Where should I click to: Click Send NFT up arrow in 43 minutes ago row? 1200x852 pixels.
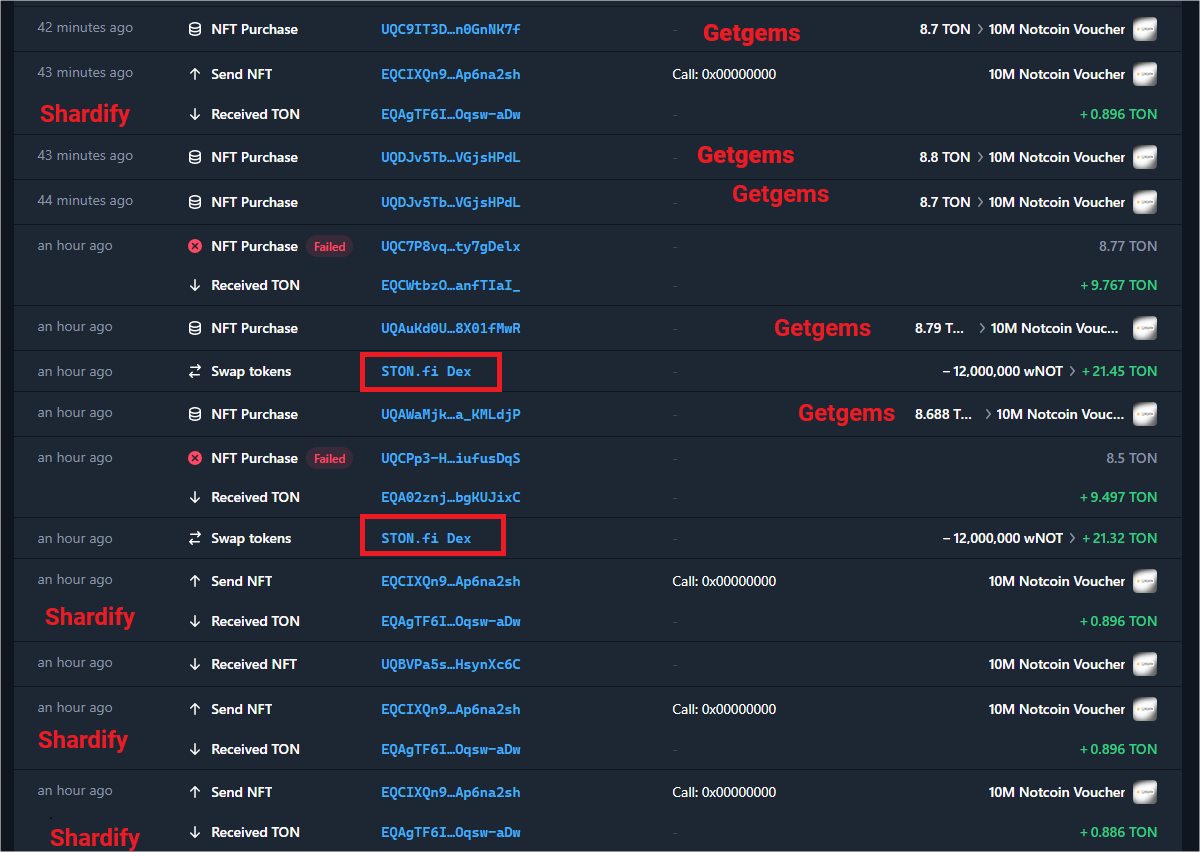coord(195,74)
